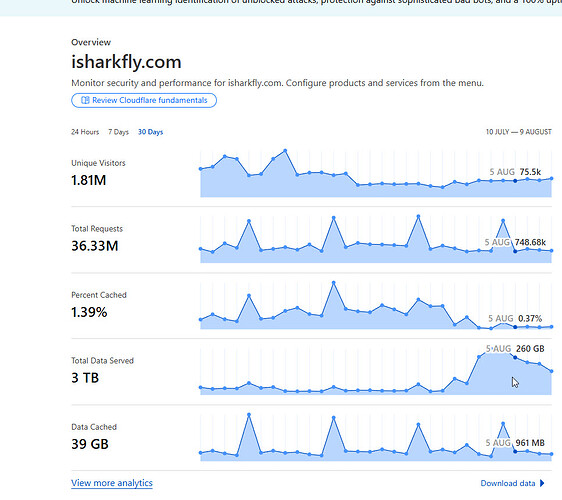Select the 30 Days range

(151, 132)
